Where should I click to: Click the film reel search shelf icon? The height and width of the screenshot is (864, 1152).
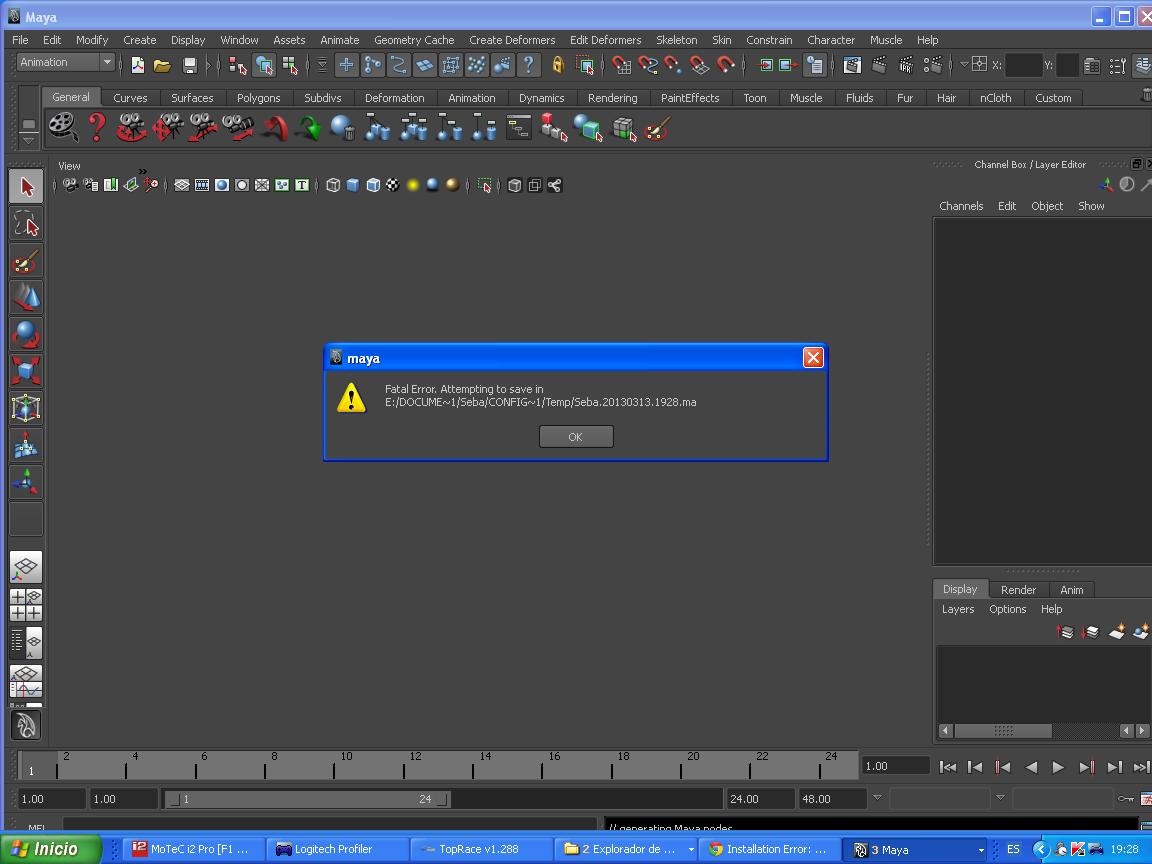point(63,128)
